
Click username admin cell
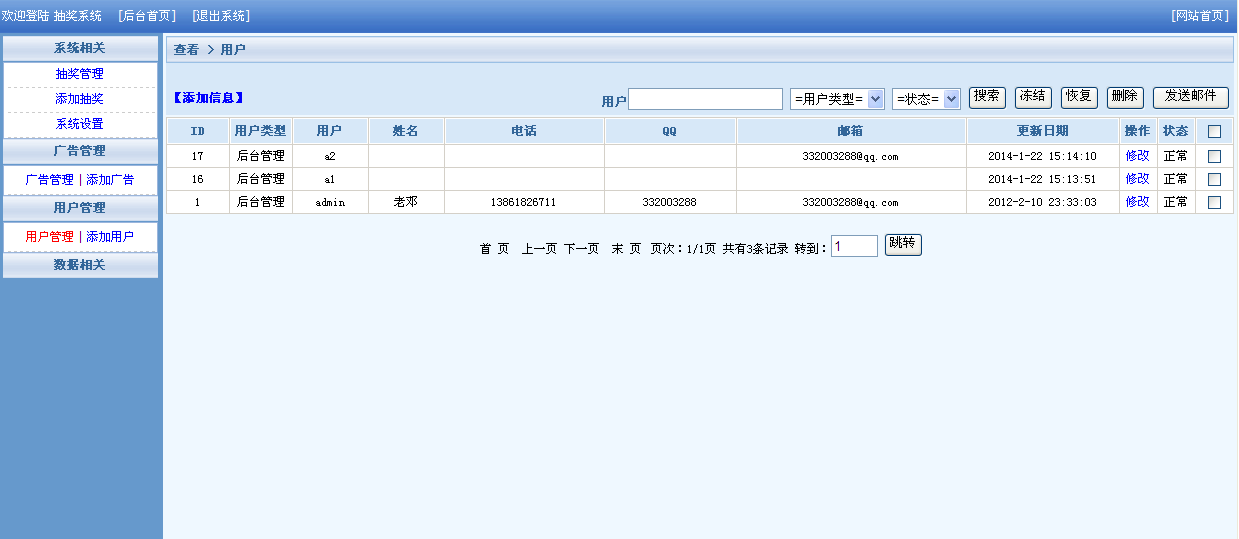click(330, 202)
